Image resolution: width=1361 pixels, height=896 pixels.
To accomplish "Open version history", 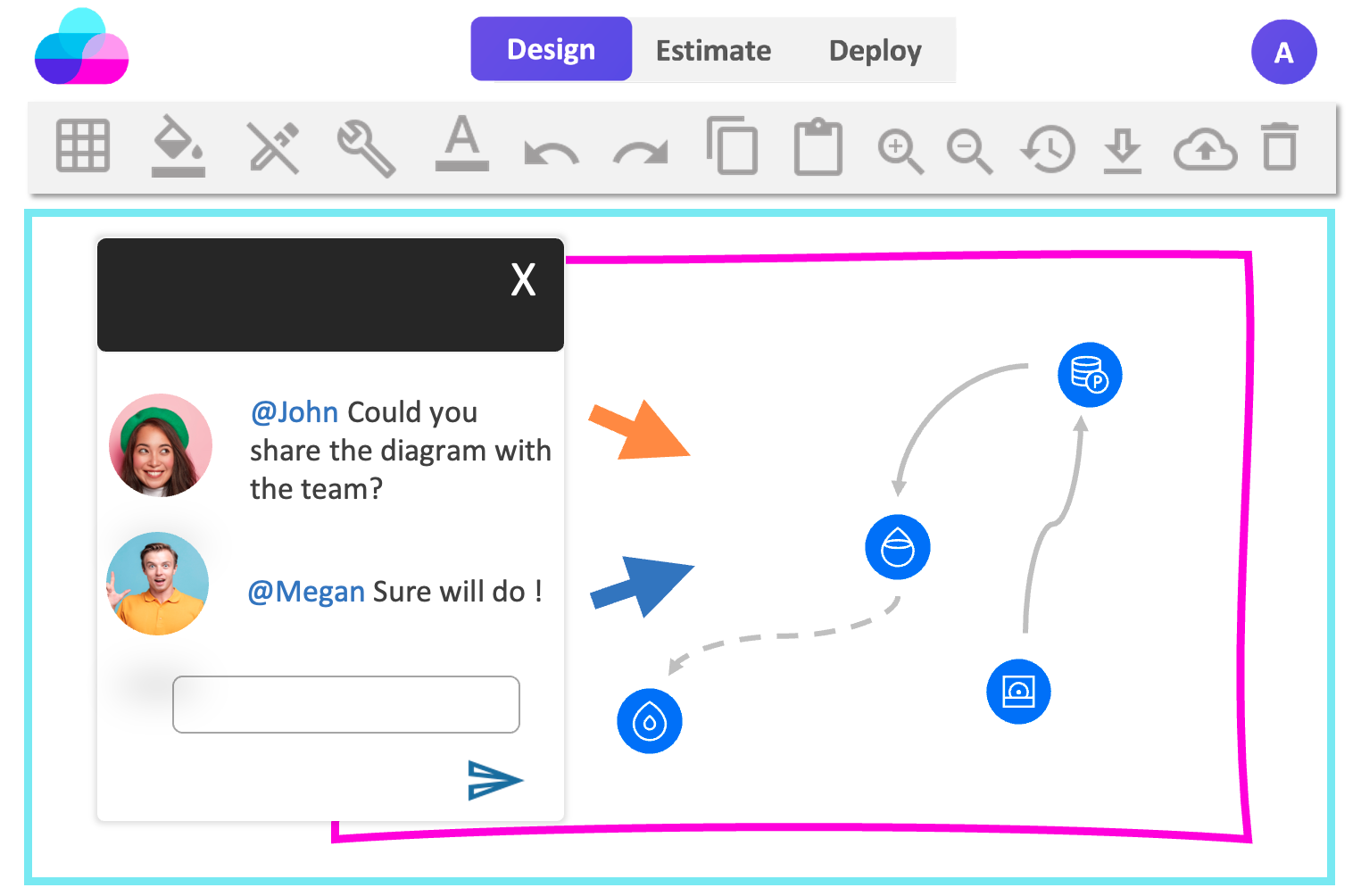I will click(1046, 148).
